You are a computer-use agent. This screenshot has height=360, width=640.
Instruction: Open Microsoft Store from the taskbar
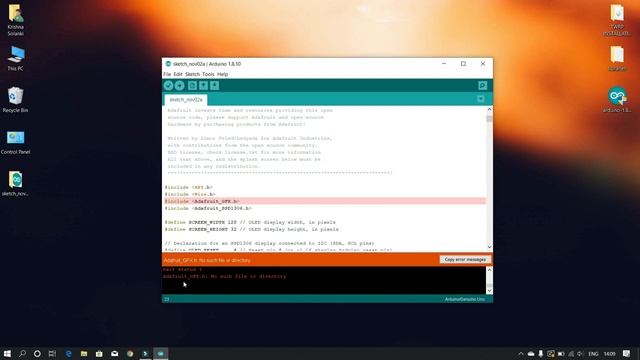click(99, 353)
